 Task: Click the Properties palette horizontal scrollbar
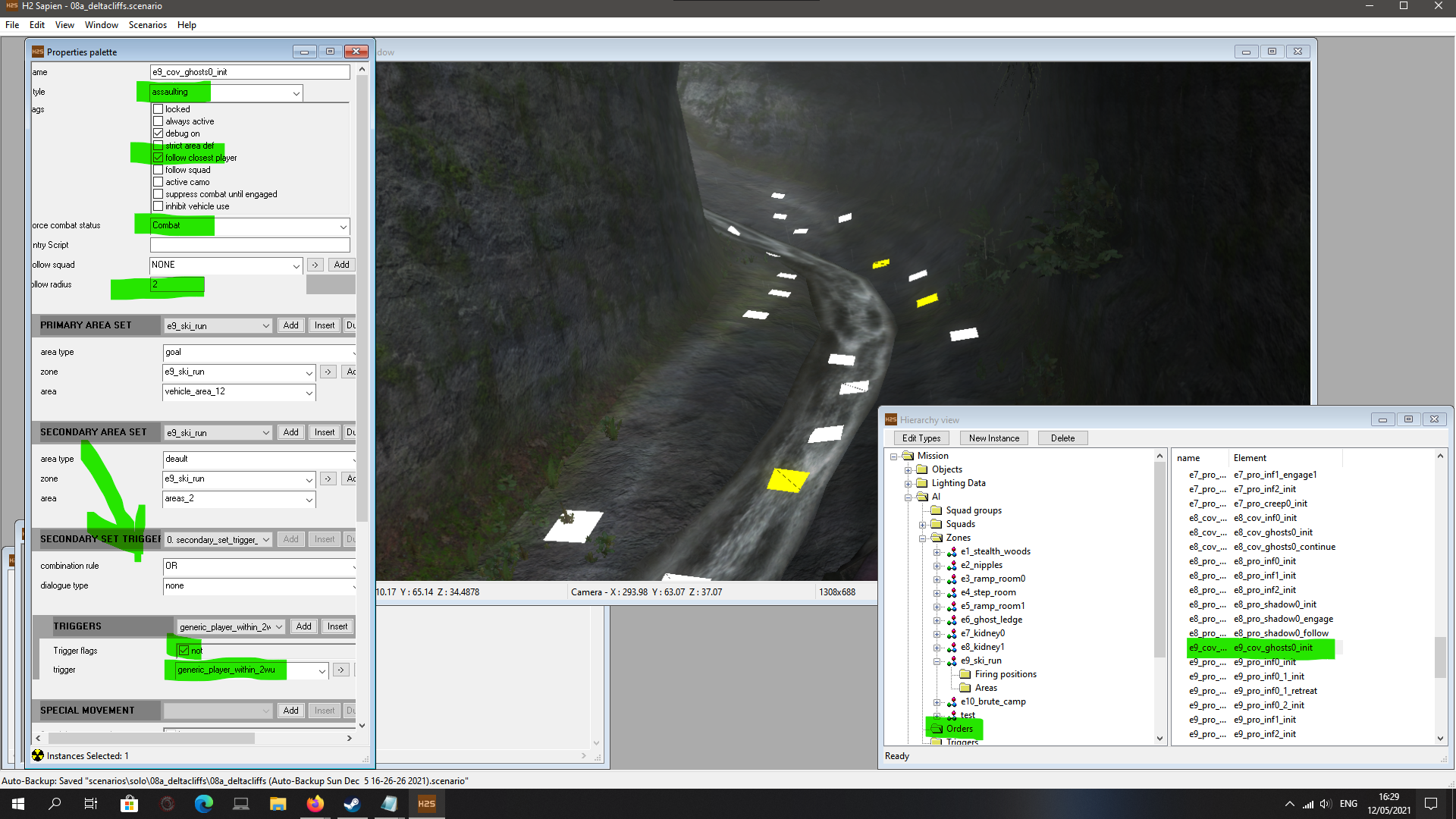[x=152, y=738]
